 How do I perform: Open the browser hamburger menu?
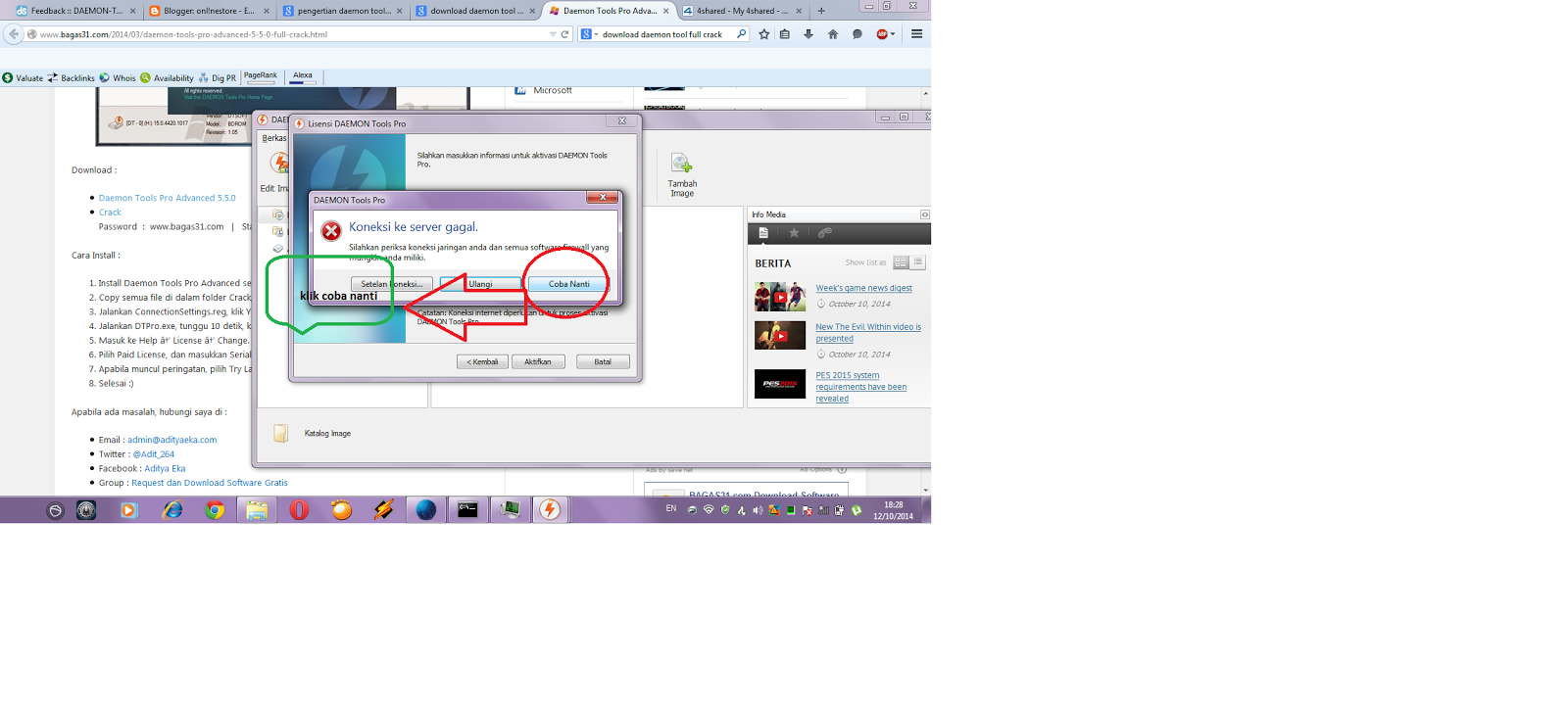[x=917, y=34]
